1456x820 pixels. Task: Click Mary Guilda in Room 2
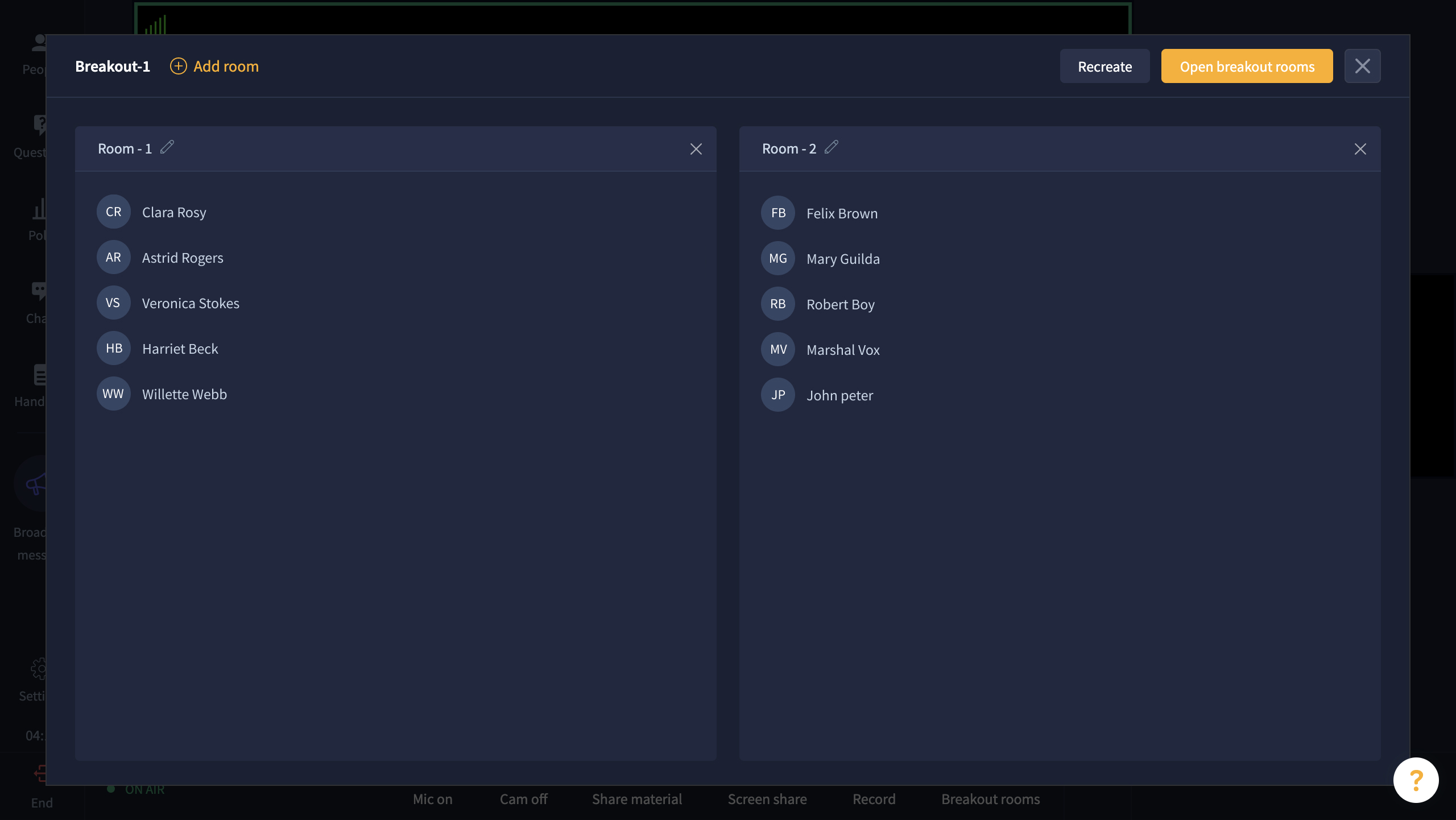[842, 259]
